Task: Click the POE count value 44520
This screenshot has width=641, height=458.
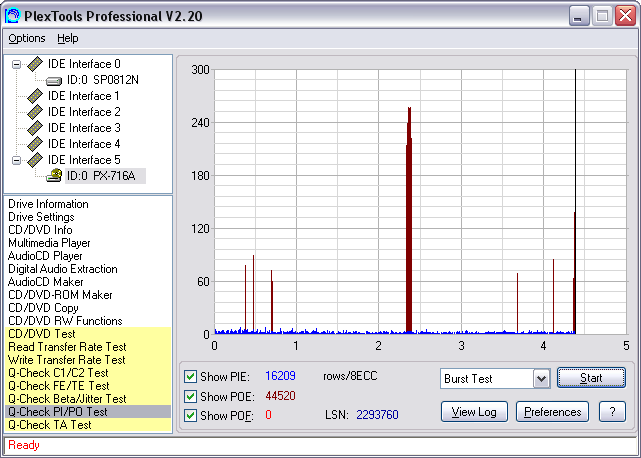Action: (x=280, y=396)
